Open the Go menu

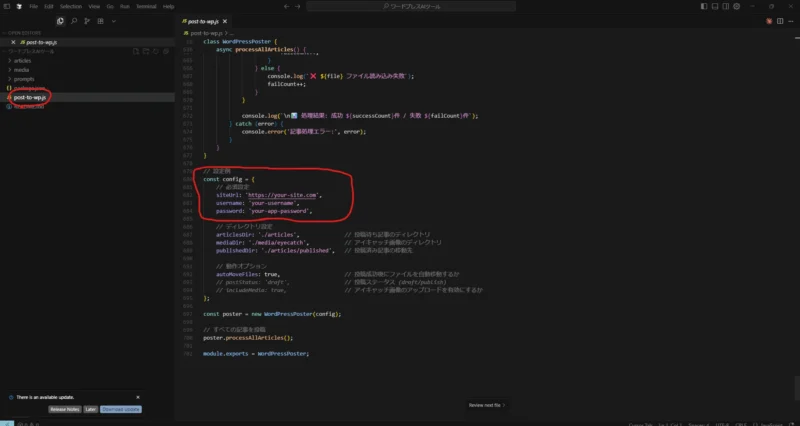click(x=110, y=7)
